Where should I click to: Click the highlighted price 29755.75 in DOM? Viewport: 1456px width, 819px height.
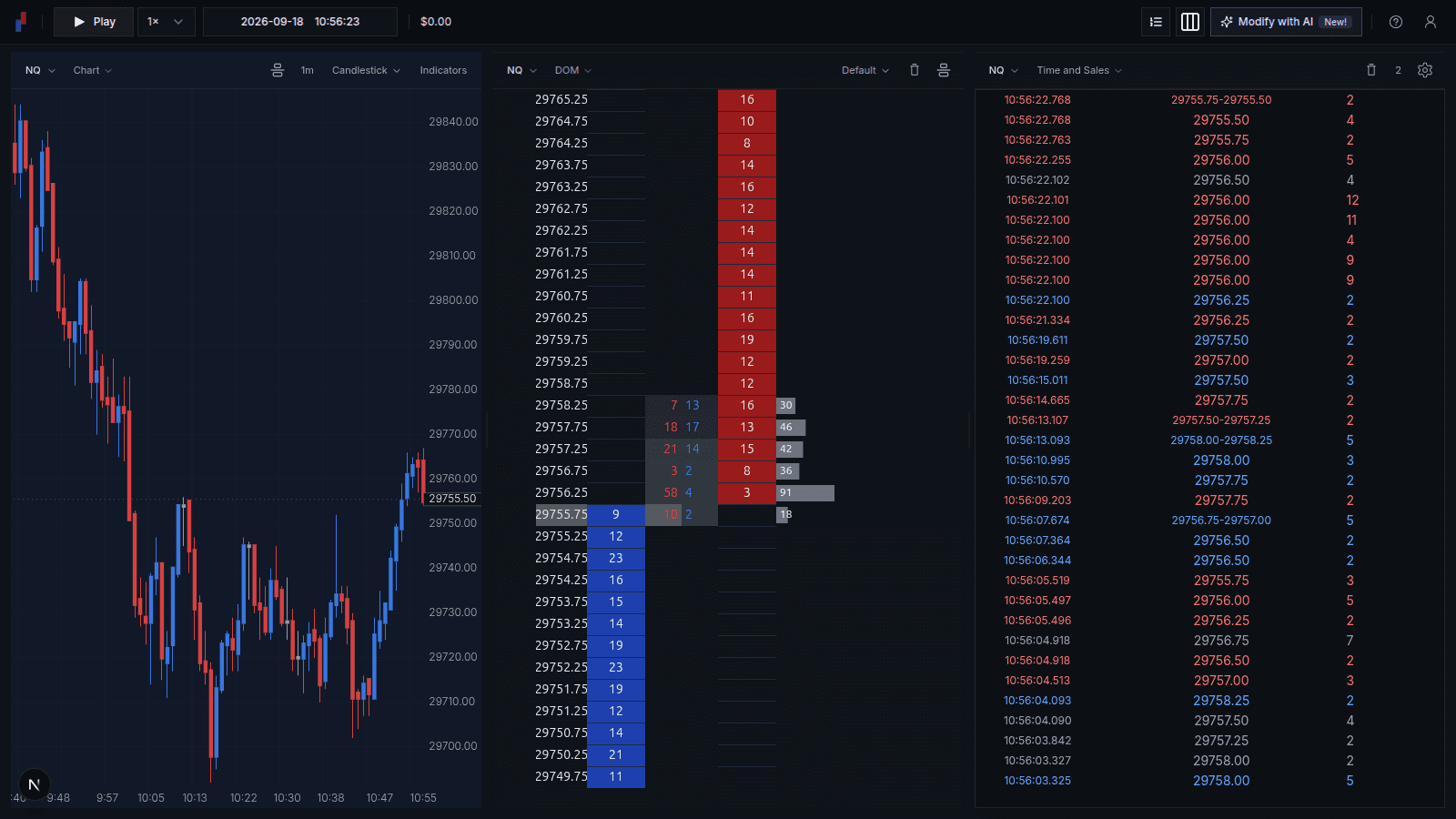[x=561, y=515]
